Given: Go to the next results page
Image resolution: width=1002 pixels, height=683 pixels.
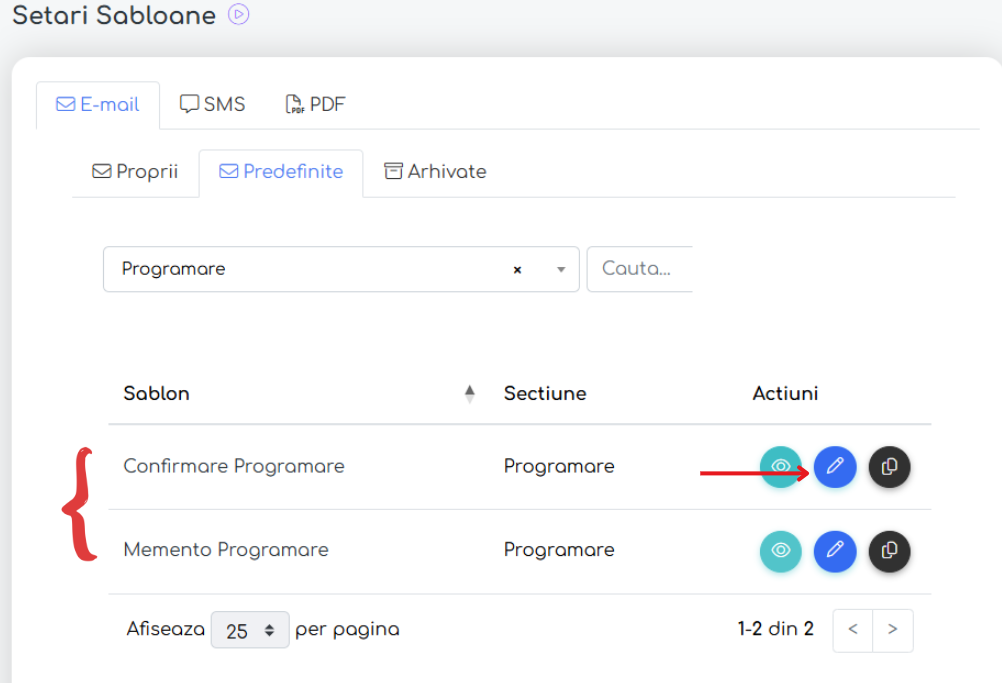Looking at the screenshot, I should (893, 630).
